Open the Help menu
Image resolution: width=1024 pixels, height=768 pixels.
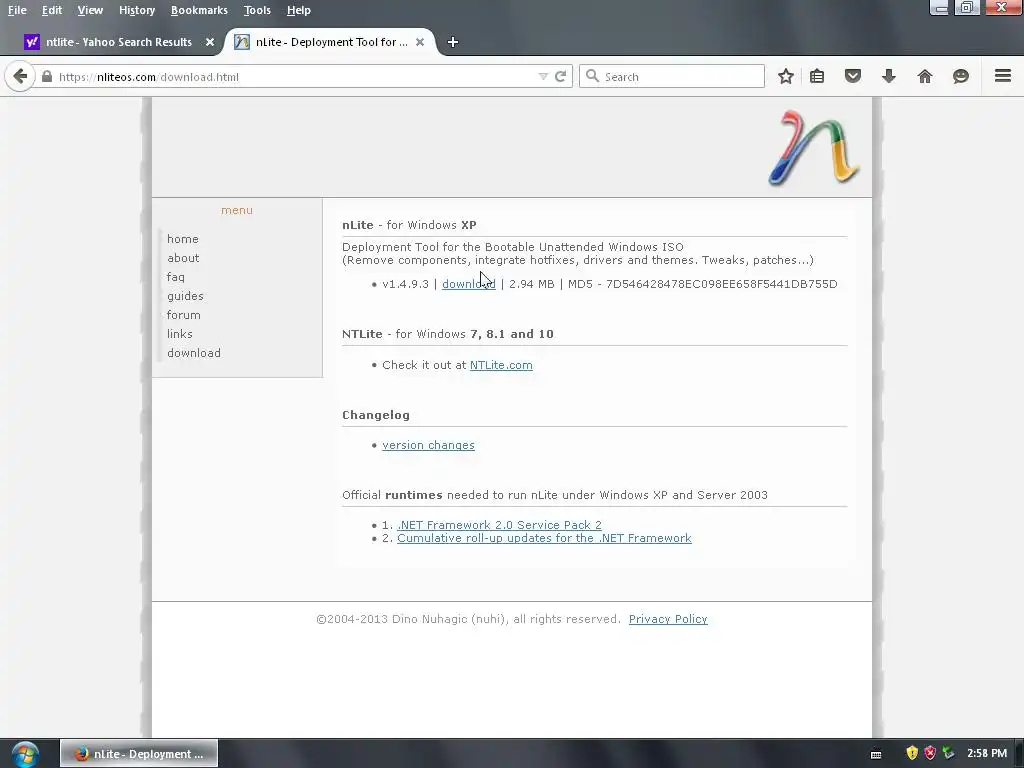(298, 10)
